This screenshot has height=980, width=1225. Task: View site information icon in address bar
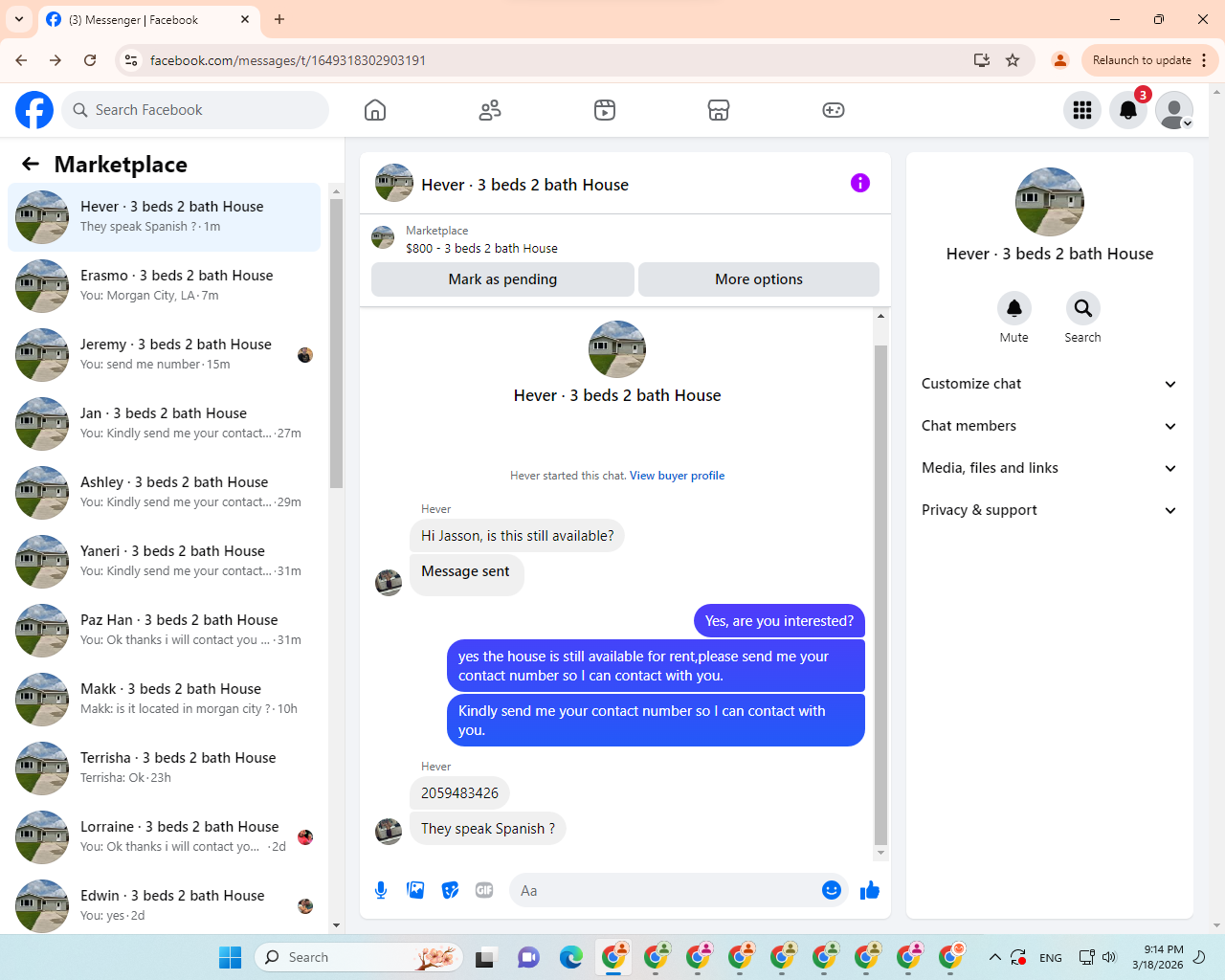tap(132, 60)
